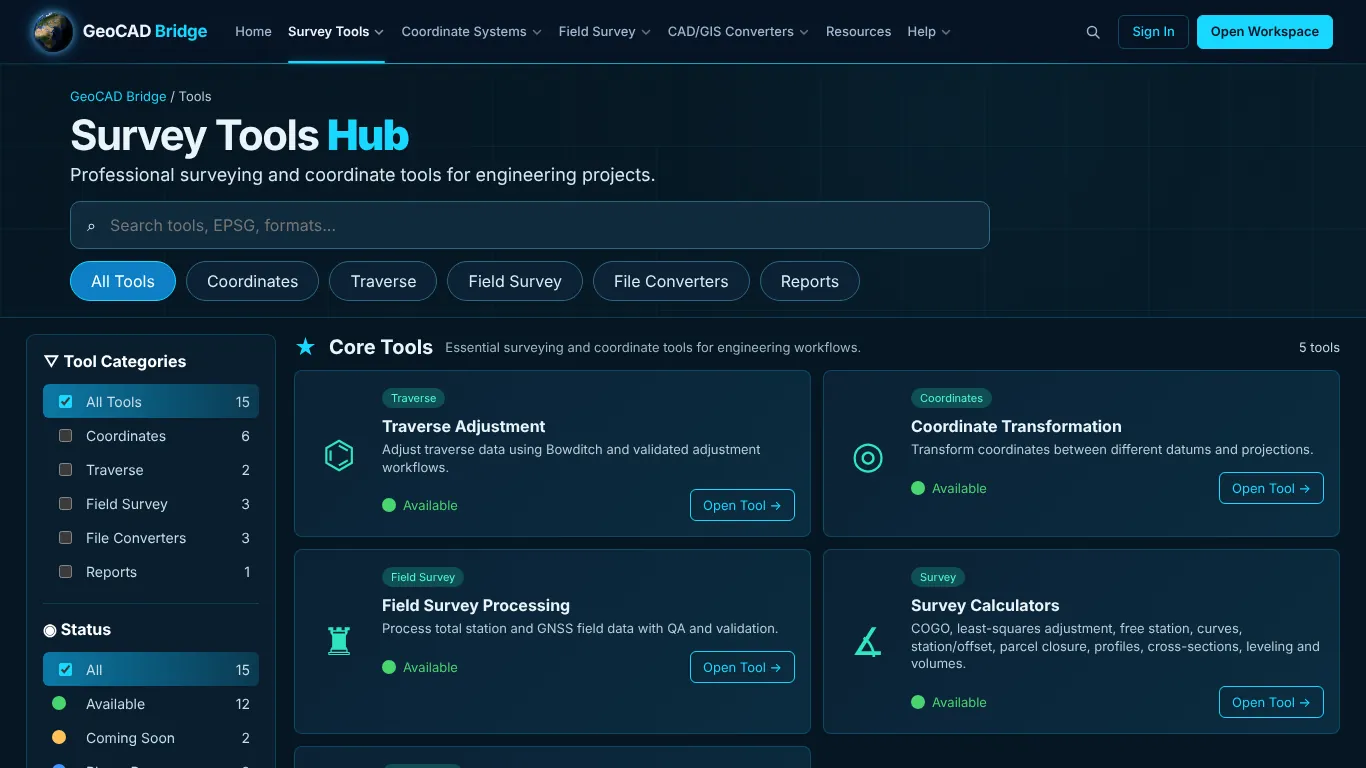
Task: Check the Field Survey category checkbox
Action: [x=66, y=504]
